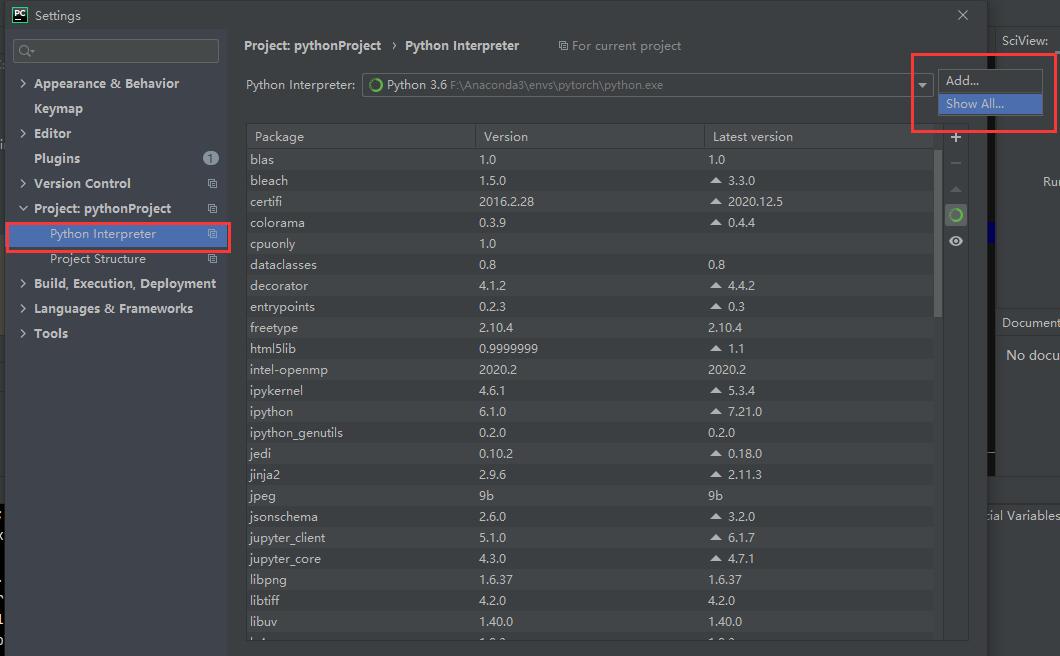The width and height of the screenshot is (1060, 656).
Task: Open the Python Interpreter dropdown arrow
Action: pos(922,85)
